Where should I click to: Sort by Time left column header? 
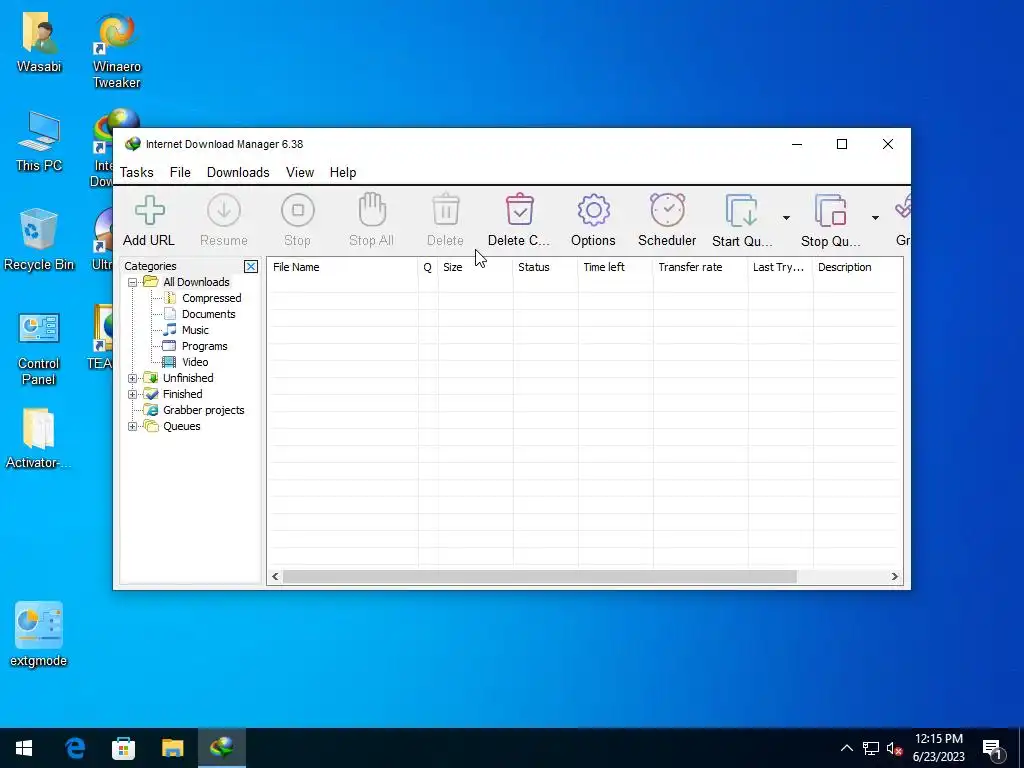(615, 267)
